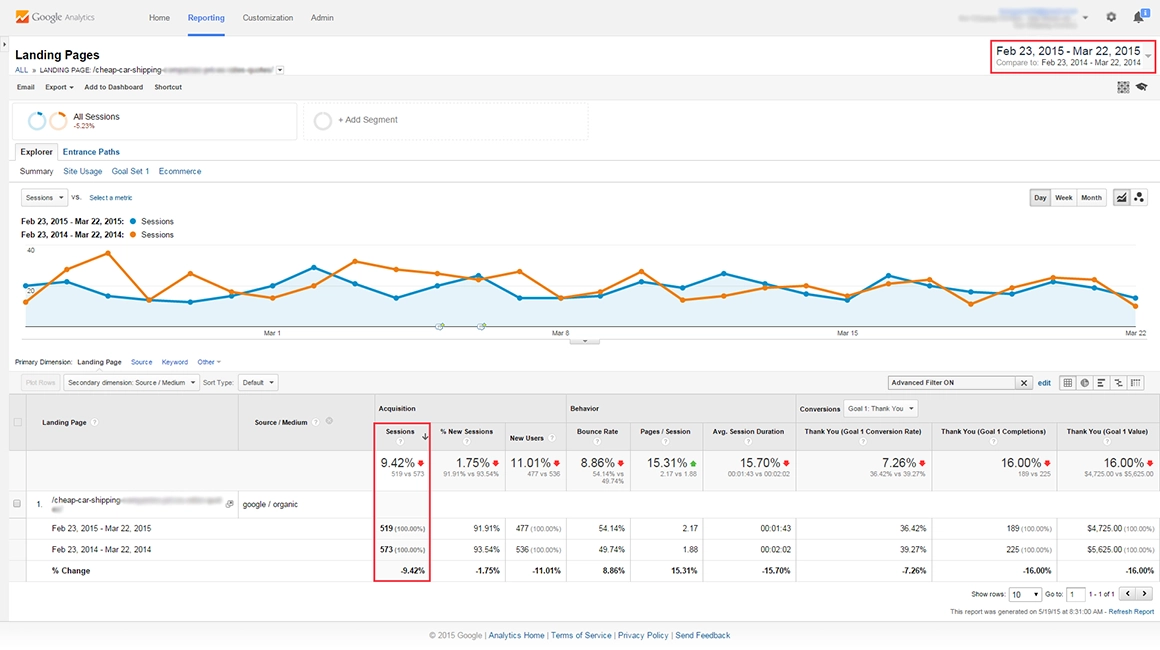This screenshot has height=650, width=1160.
Task: Switch to the Entrance Paths tab
Action: [x=91, y=152]
